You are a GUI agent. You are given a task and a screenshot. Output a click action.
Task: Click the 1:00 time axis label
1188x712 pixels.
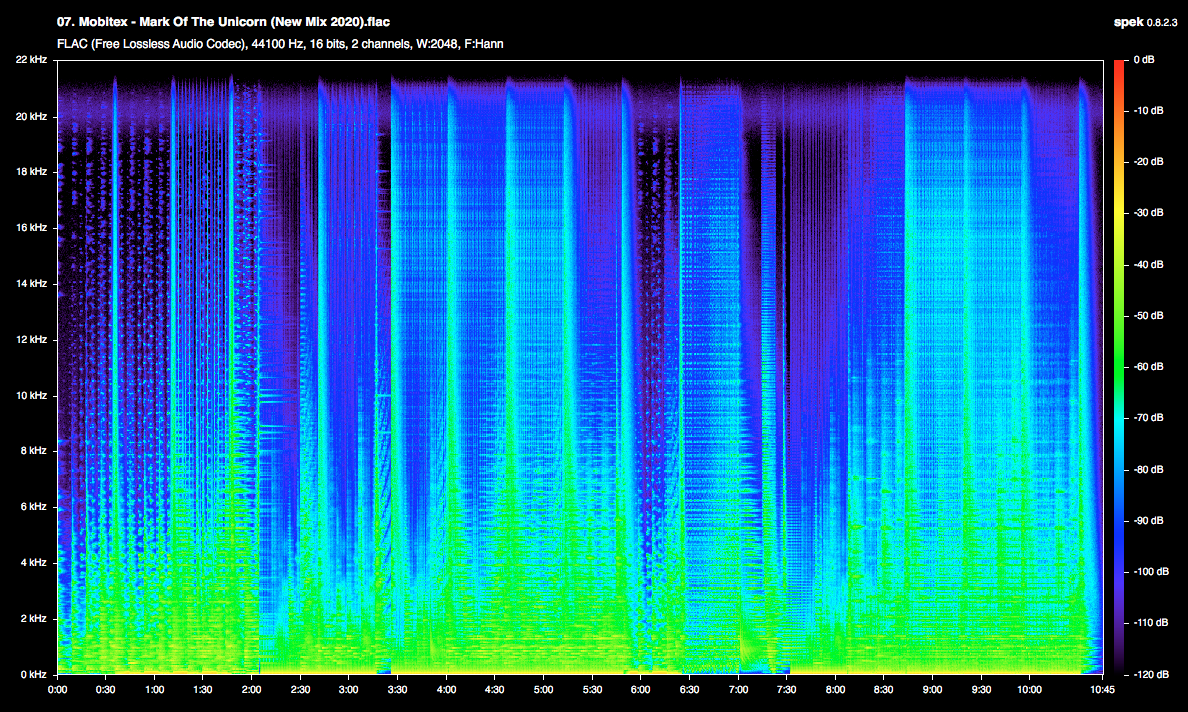point(155,689)
